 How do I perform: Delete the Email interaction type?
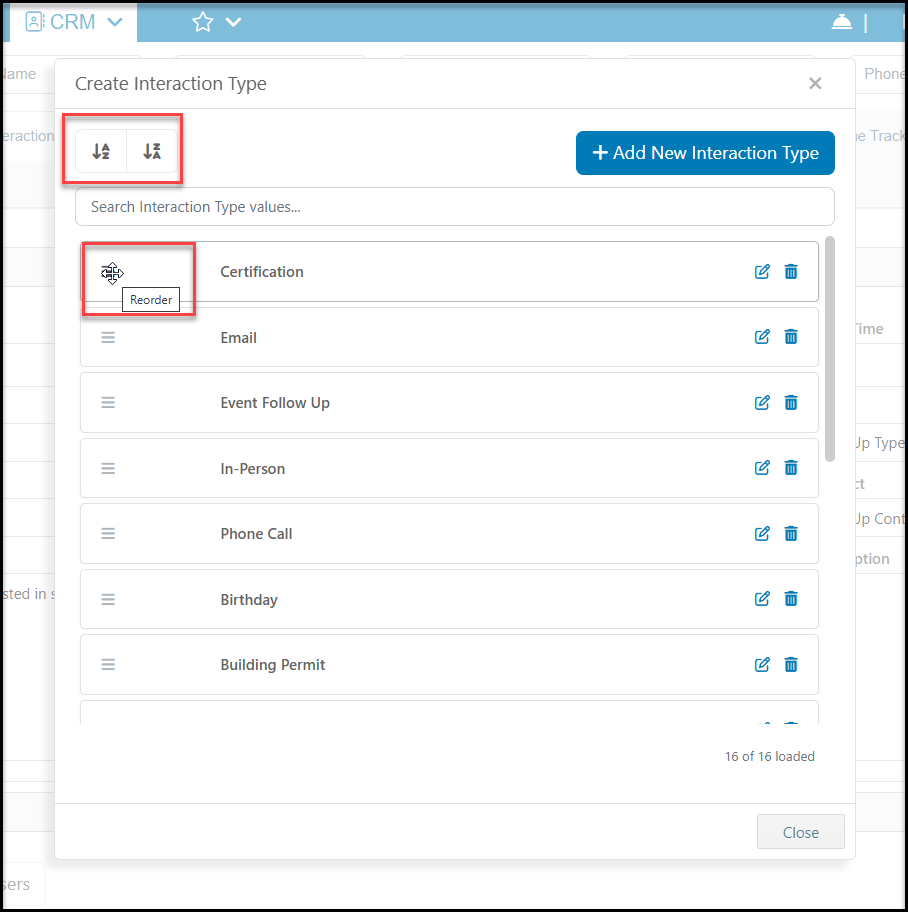(x=791, y=337)
